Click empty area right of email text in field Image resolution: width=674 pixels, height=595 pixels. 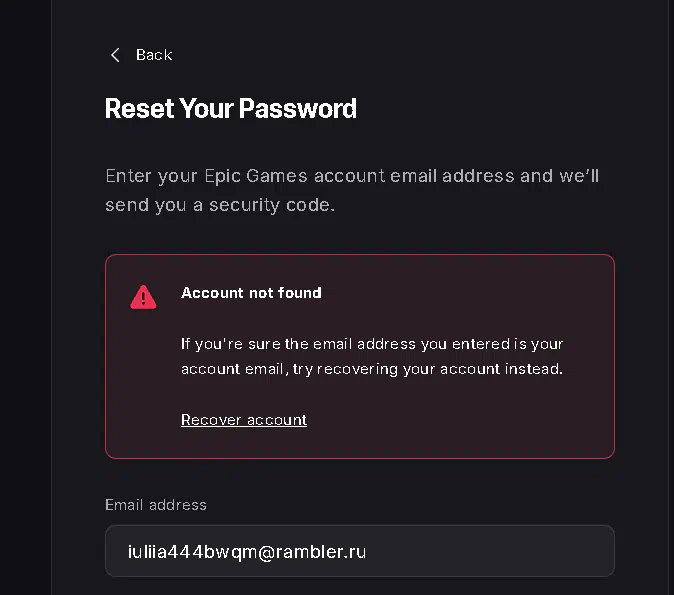[490, 551]
